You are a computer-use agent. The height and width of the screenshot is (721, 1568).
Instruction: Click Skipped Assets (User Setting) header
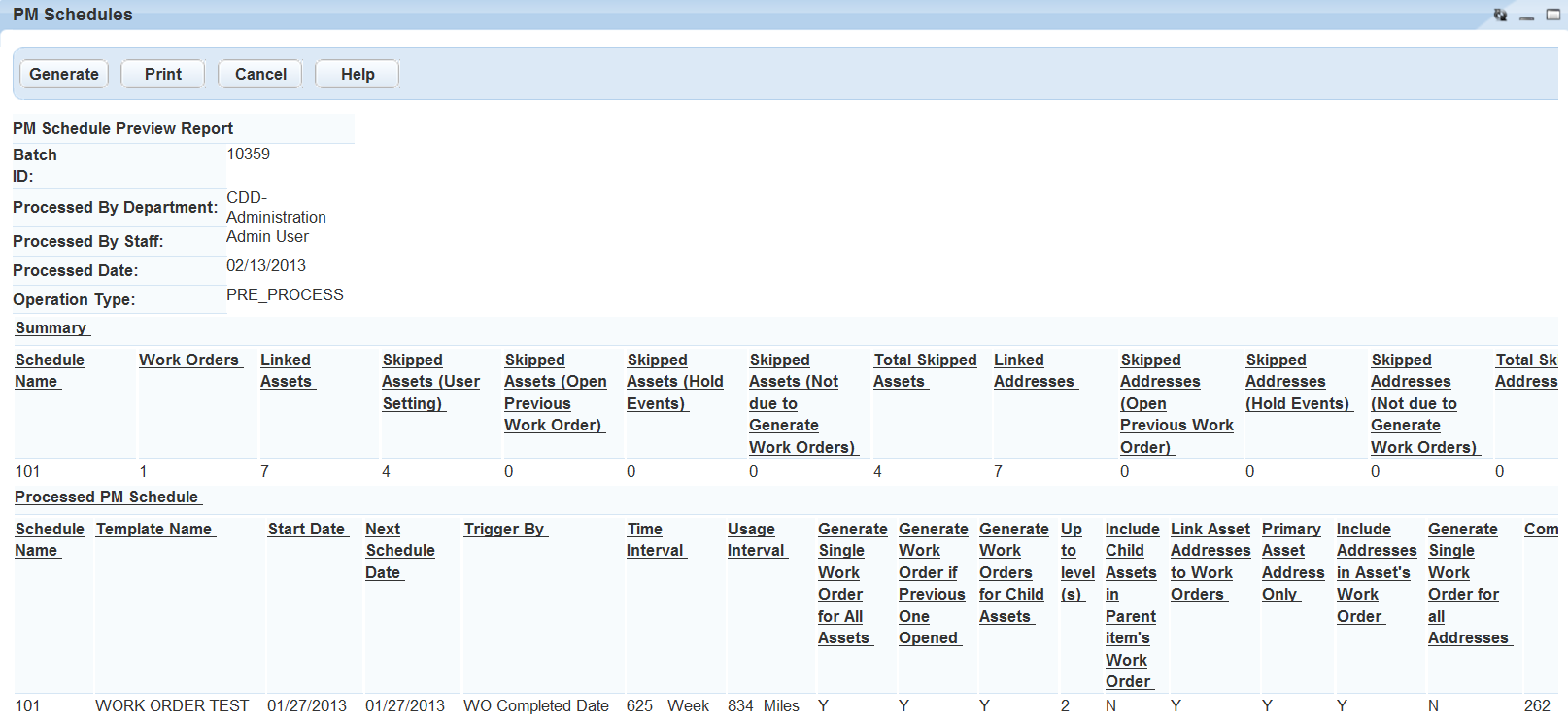pos(430,381)
